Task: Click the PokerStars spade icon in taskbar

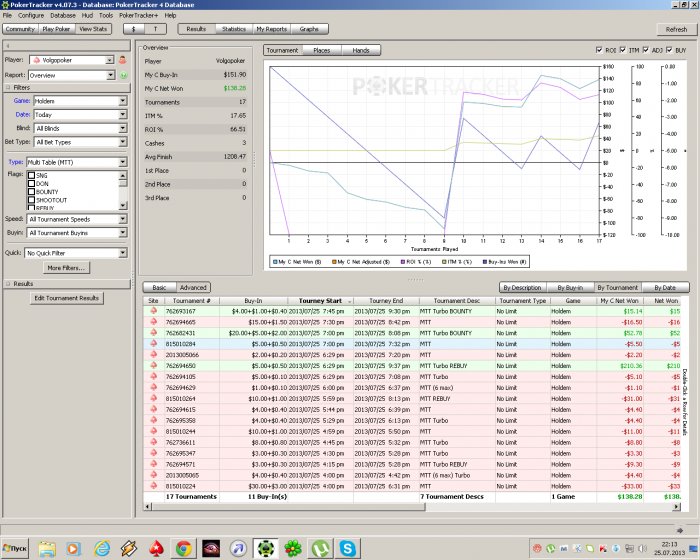Action: coord(156,548)
